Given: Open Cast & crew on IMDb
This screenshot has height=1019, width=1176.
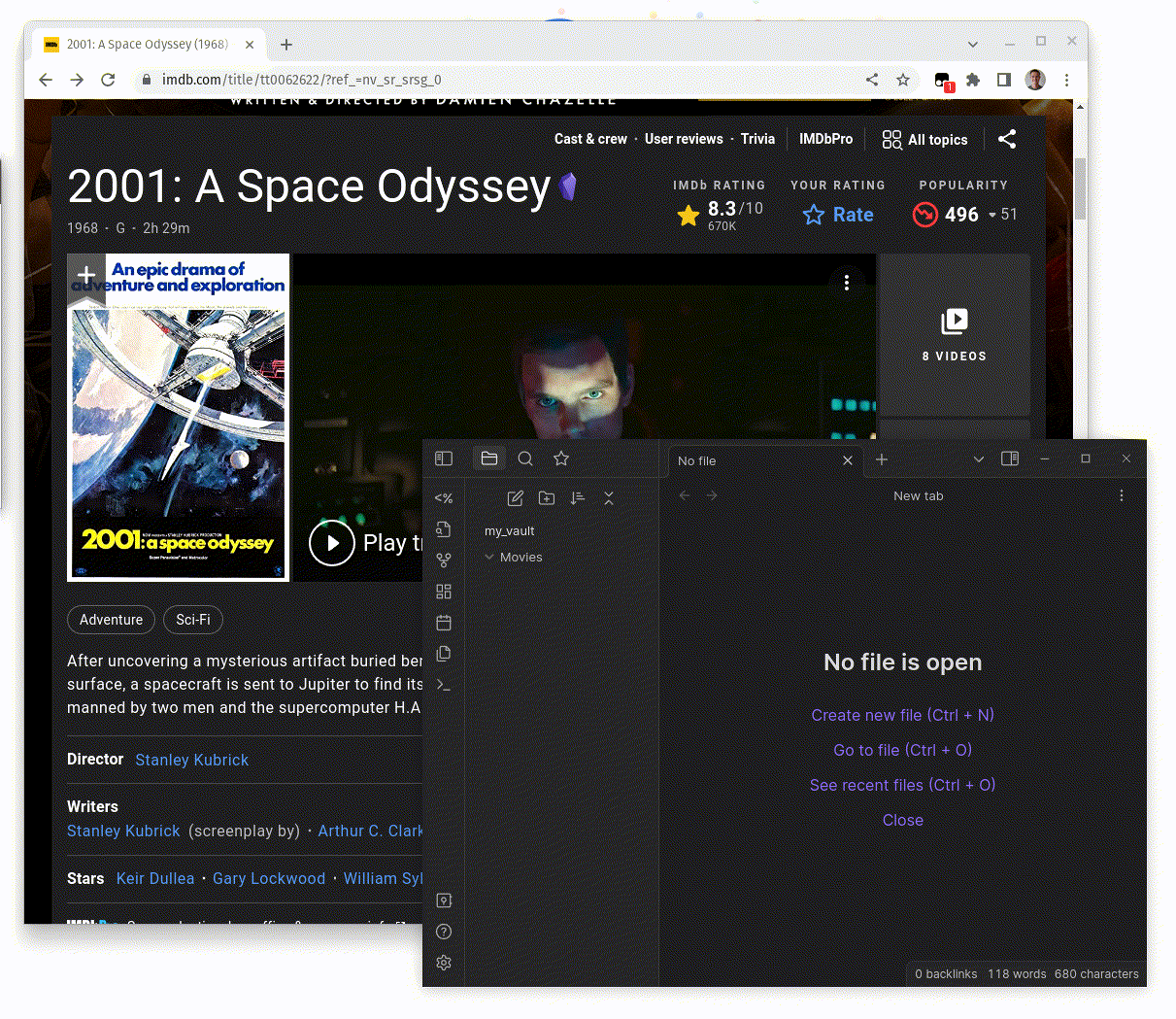Looking at the screenshot, I should (590, 139).
